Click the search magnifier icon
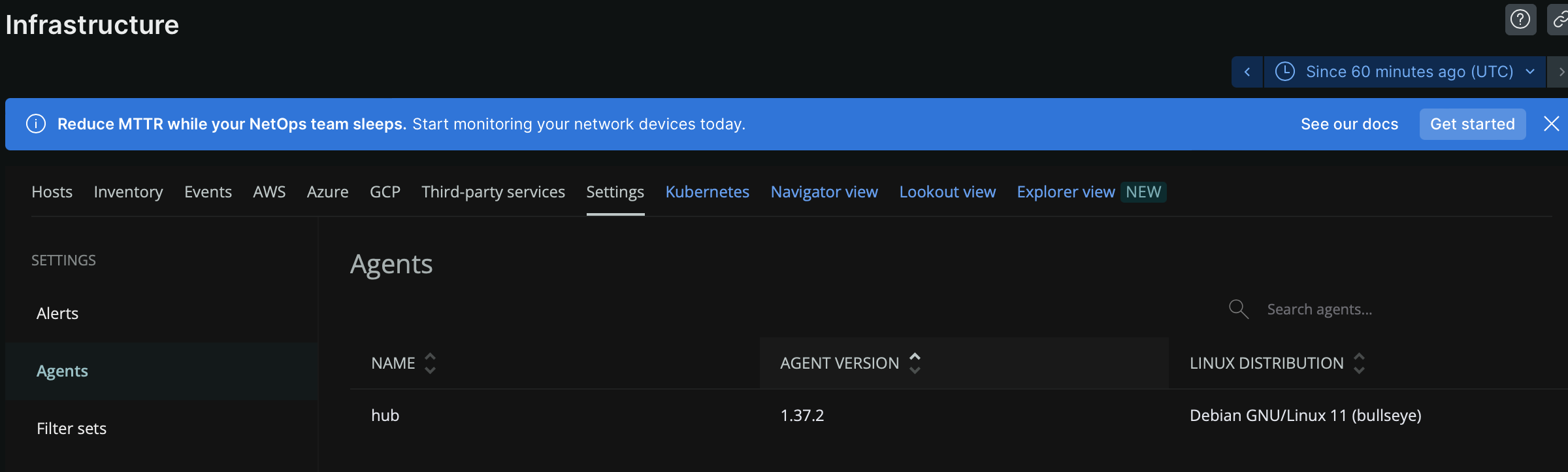This screenshot has height=472, width=1568. [1238, 309]
